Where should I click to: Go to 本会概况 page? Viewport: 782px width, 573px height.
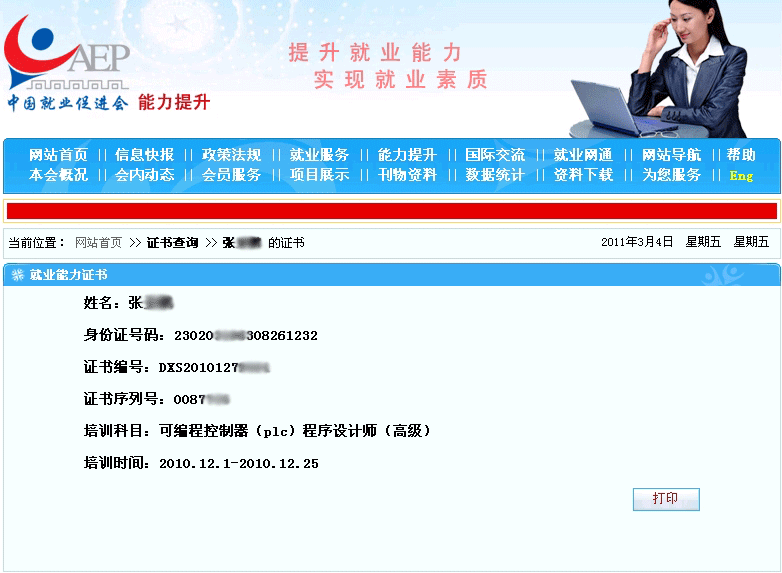click(x=58, y=175)
